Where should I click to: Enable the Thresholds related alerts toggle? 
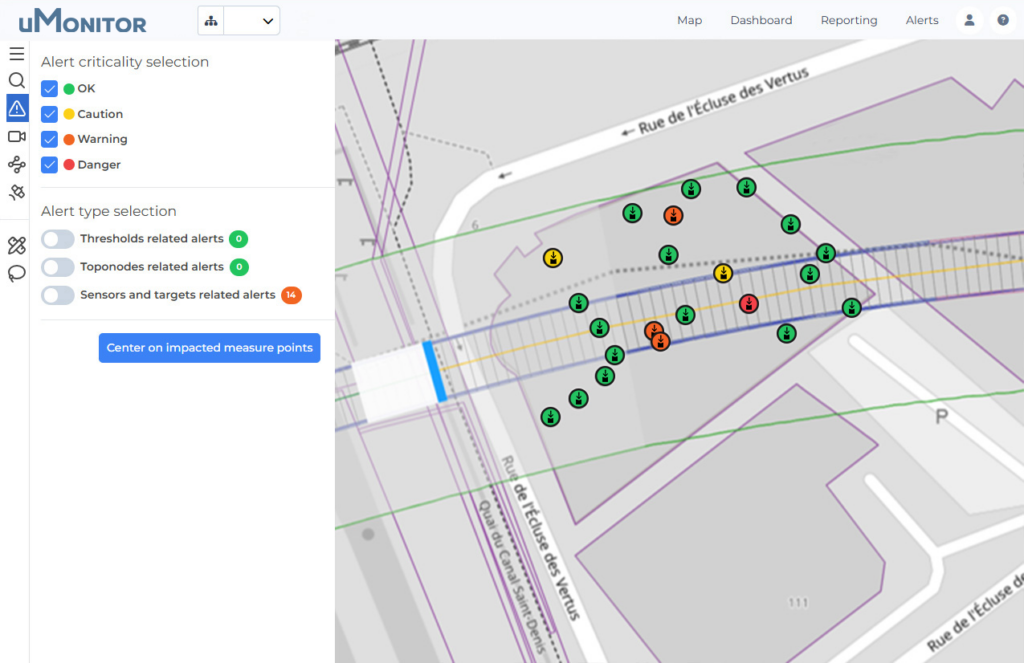tap(57, 239)
